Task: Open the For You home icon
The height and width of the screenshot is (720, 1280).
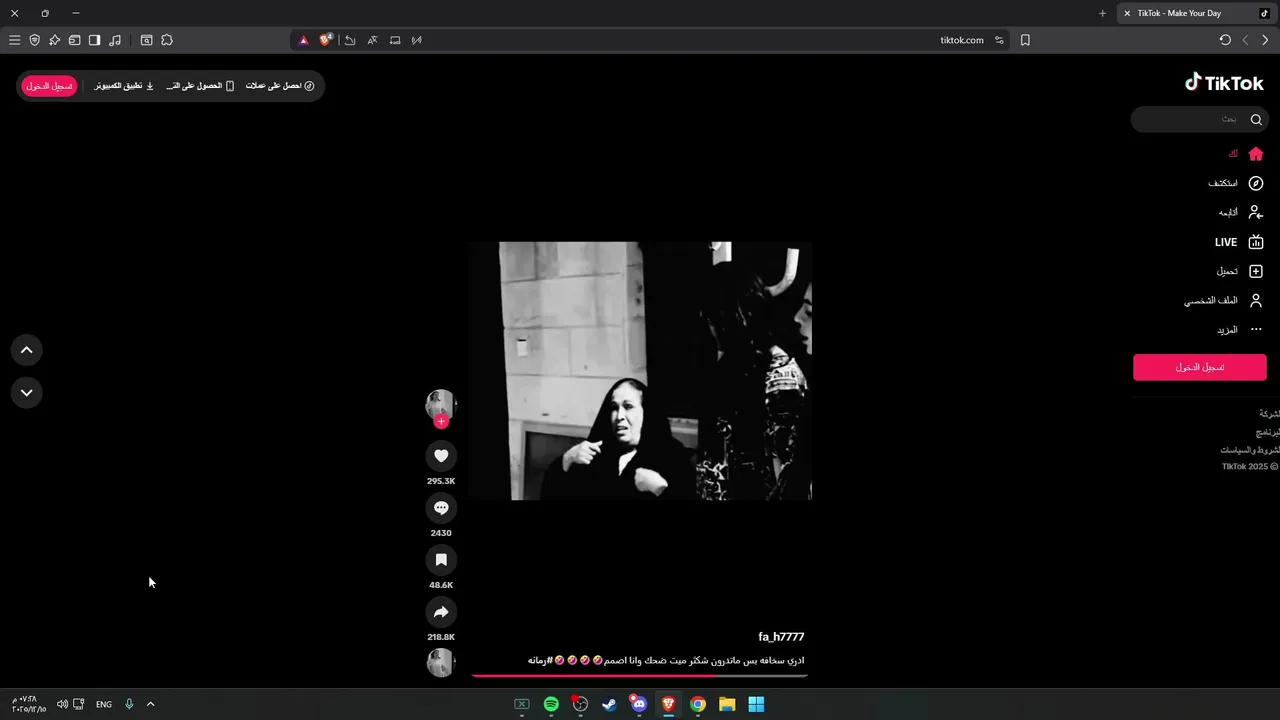Action: (1256, 154)
